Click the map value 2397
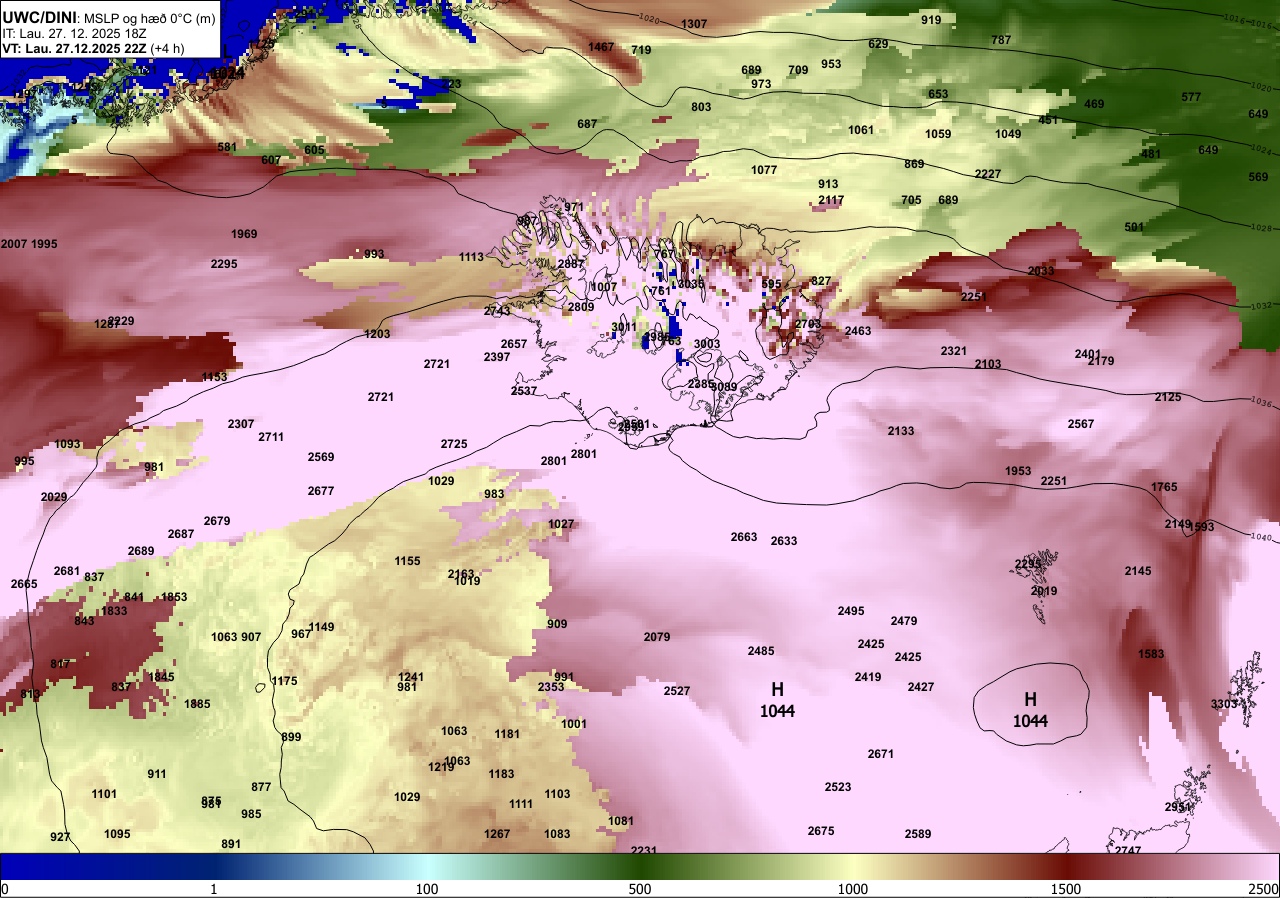 [497, 357]
